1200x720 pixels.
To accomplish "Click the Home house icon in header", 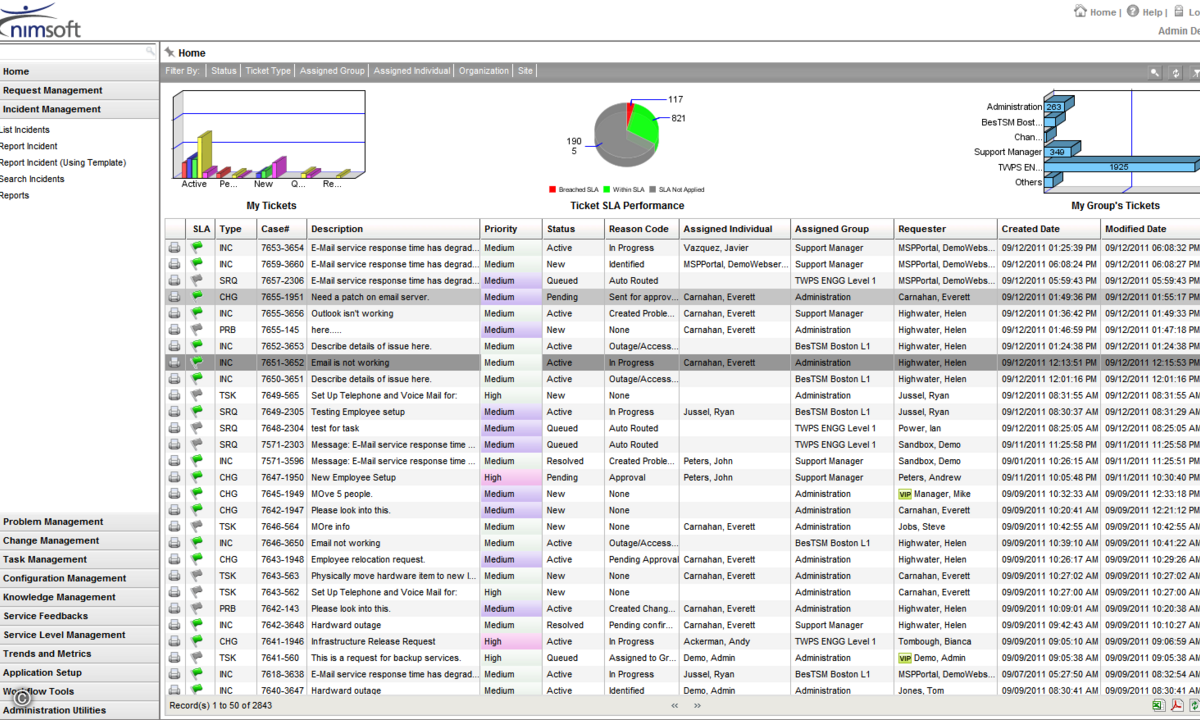I will point(1080,11).
